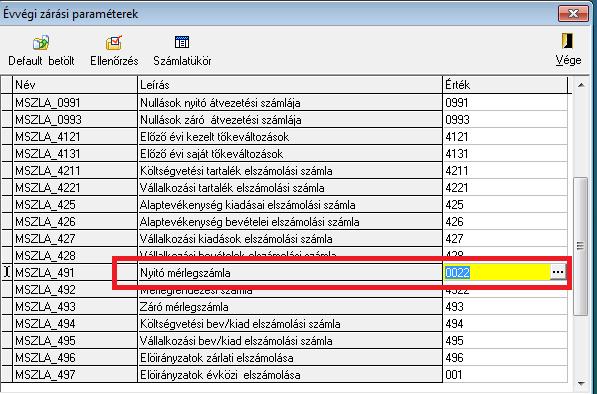Close the Évvégi zárási paraméterek window

[x=573, y=14]
